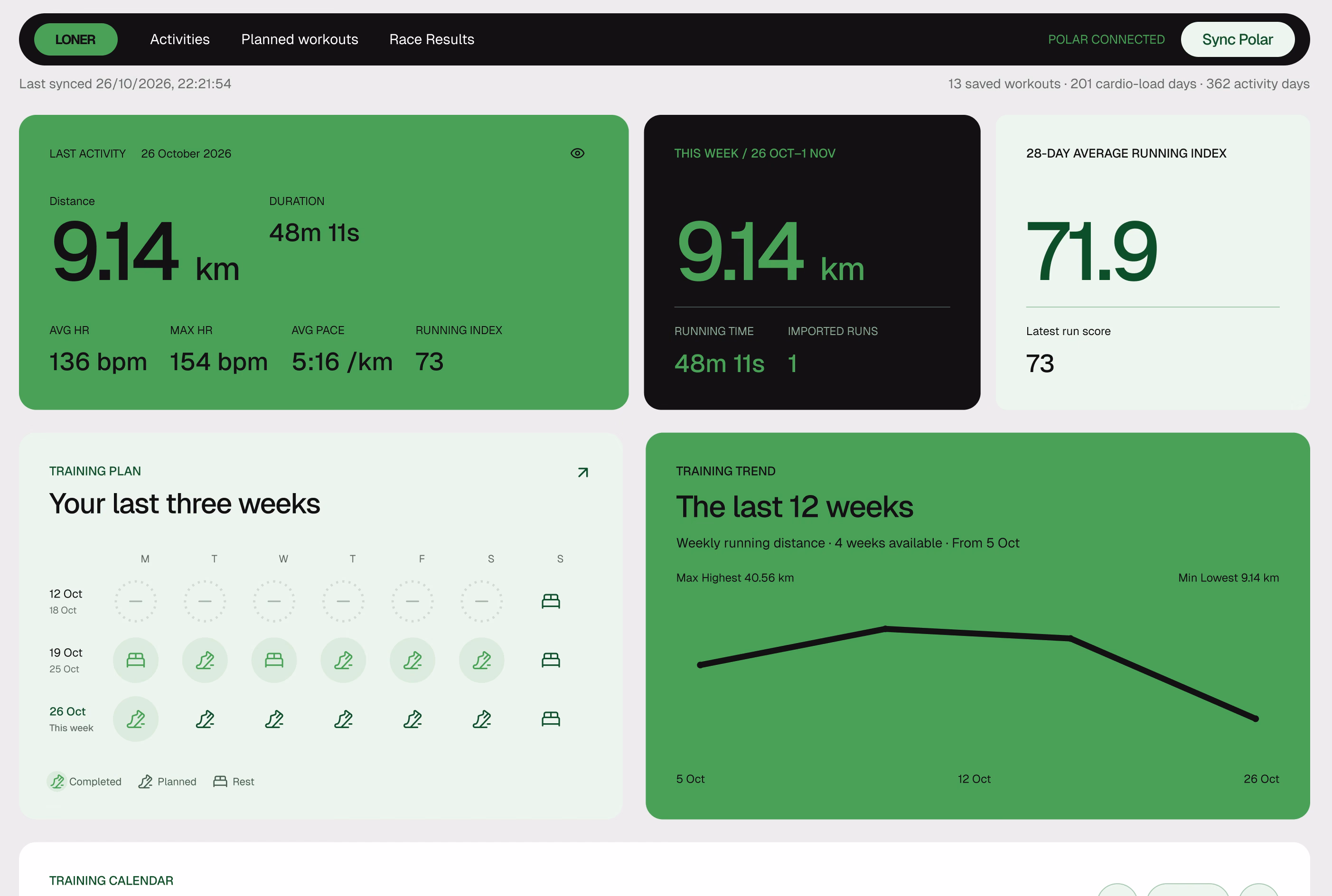Viewport: 1332px width, 896px height.
Task: Click the Rest legend item
Action: (233, 781)
